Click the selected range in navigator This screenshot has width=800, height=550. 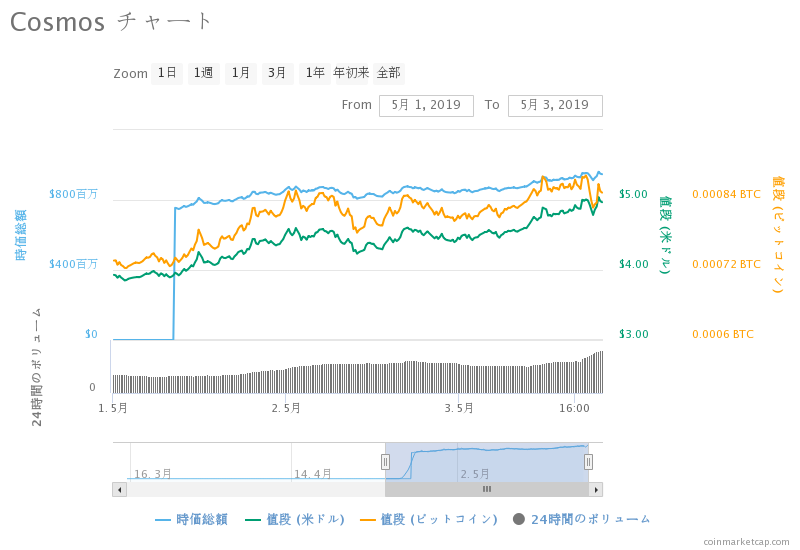coord(487,462)
